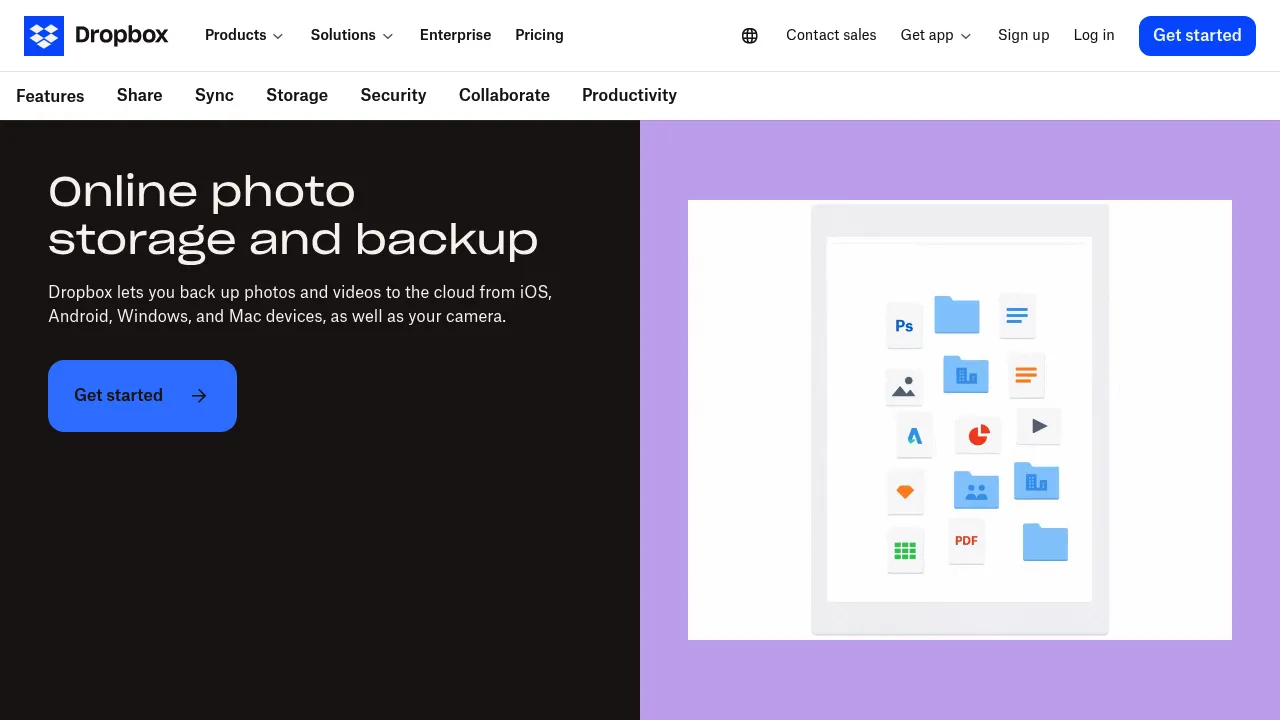Click the Features heading link
The width and height of the screenshot is (1280, 720).
(50, 96)
